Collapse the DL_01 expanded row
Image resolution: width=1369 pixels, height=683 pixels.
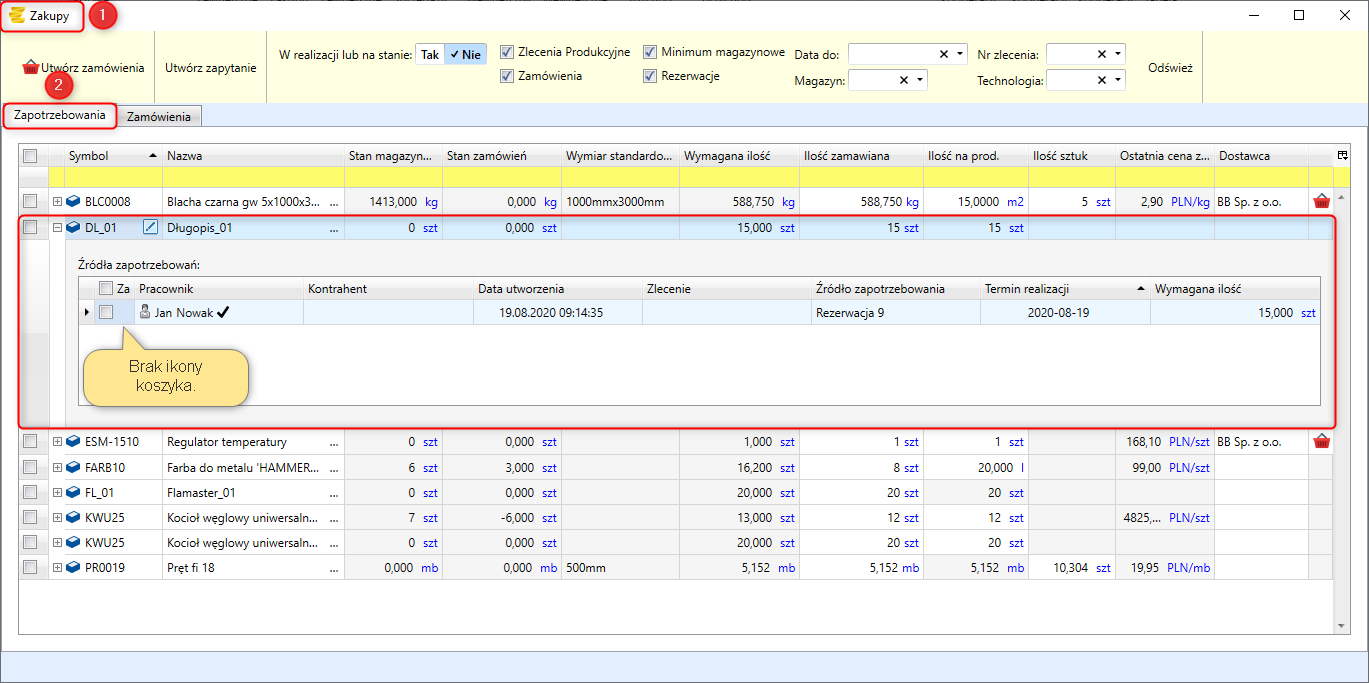click(57, 228)
